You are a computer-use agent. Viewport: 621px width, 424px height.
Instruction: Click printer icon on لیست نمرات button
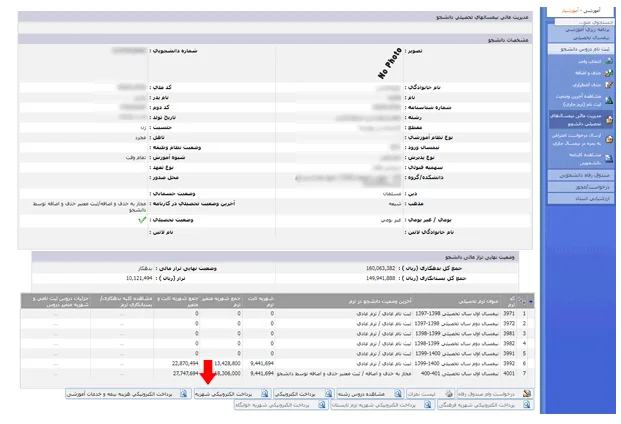coord(449,394)
